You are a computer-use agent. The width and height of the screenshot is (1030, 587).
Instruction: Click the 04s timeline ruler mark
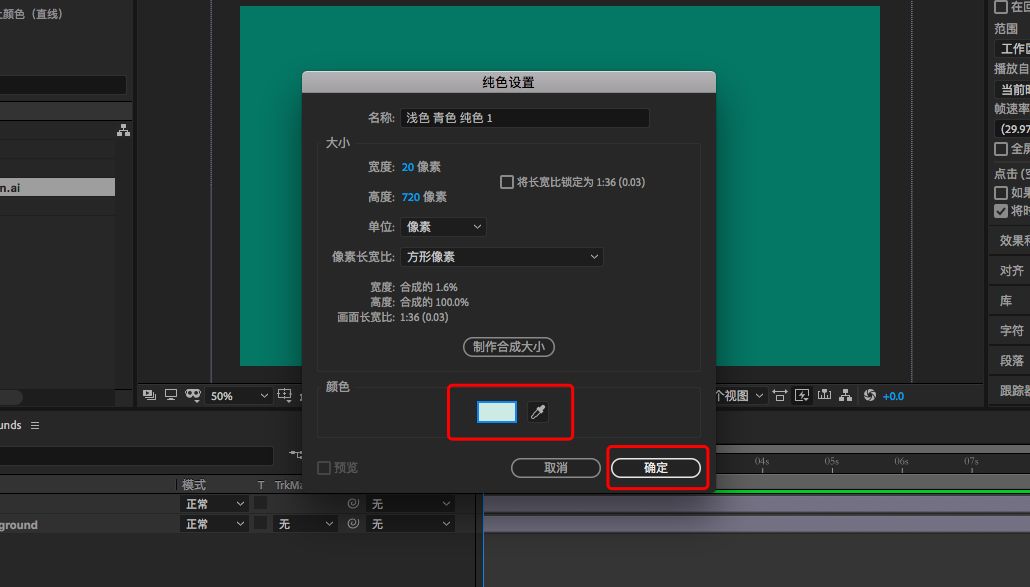pyautogui.click(x=762, y=462)
